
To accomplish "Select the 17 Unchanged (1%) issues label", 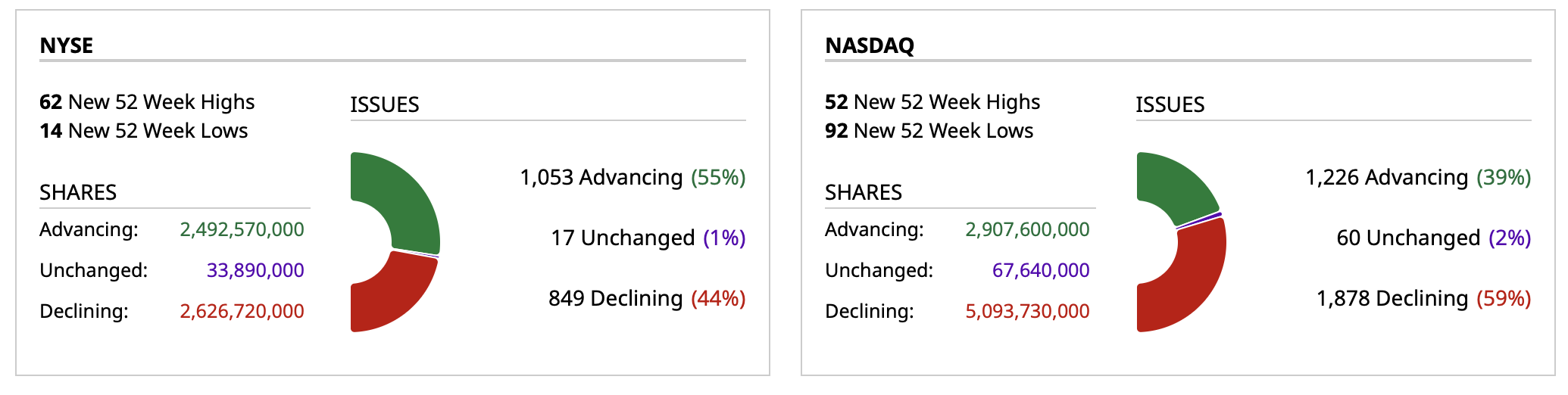I will [648, 238].
